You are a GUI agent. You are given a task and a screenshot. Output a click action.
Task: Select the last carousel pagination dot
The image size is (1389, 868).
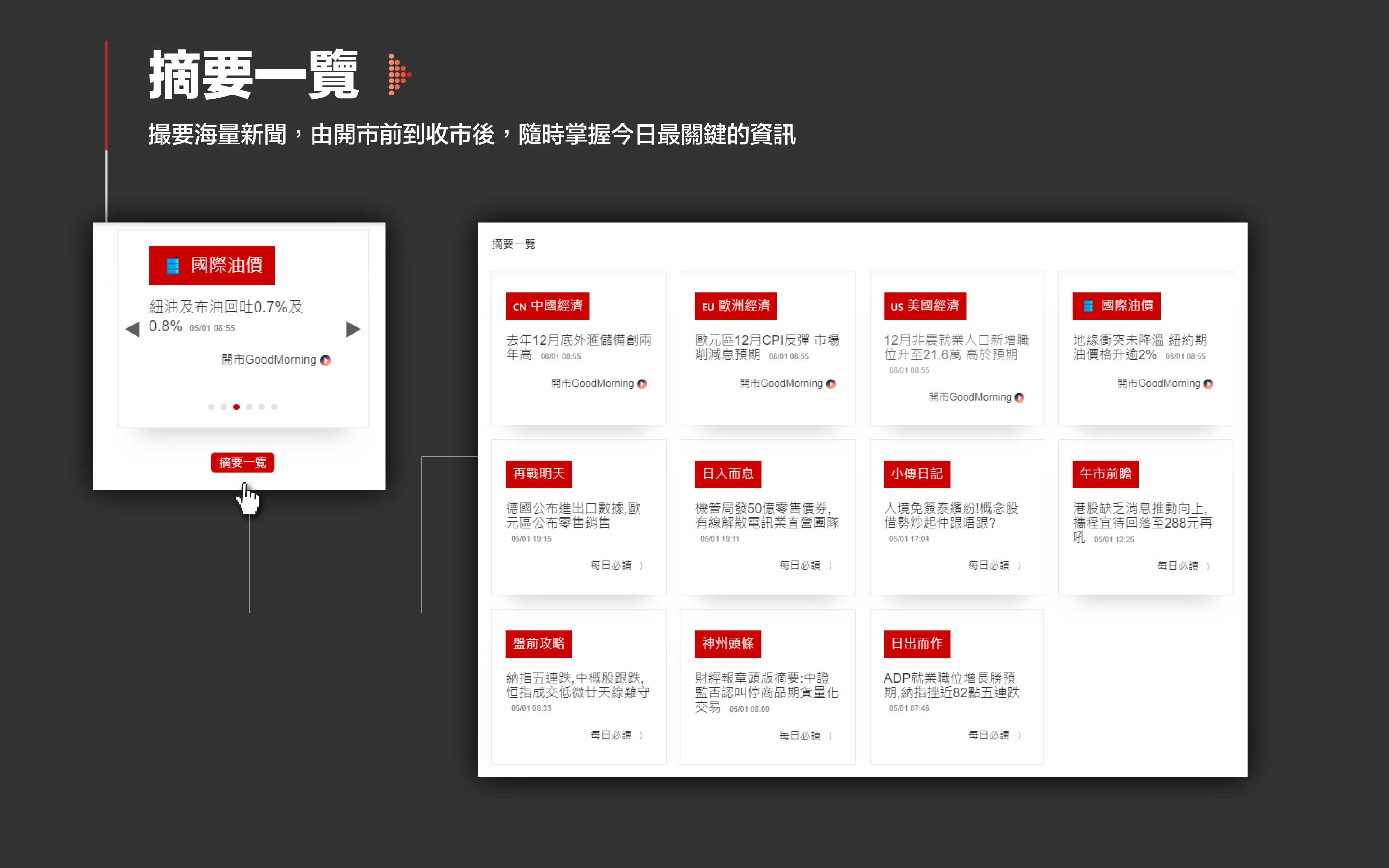[x=274, y=407]
